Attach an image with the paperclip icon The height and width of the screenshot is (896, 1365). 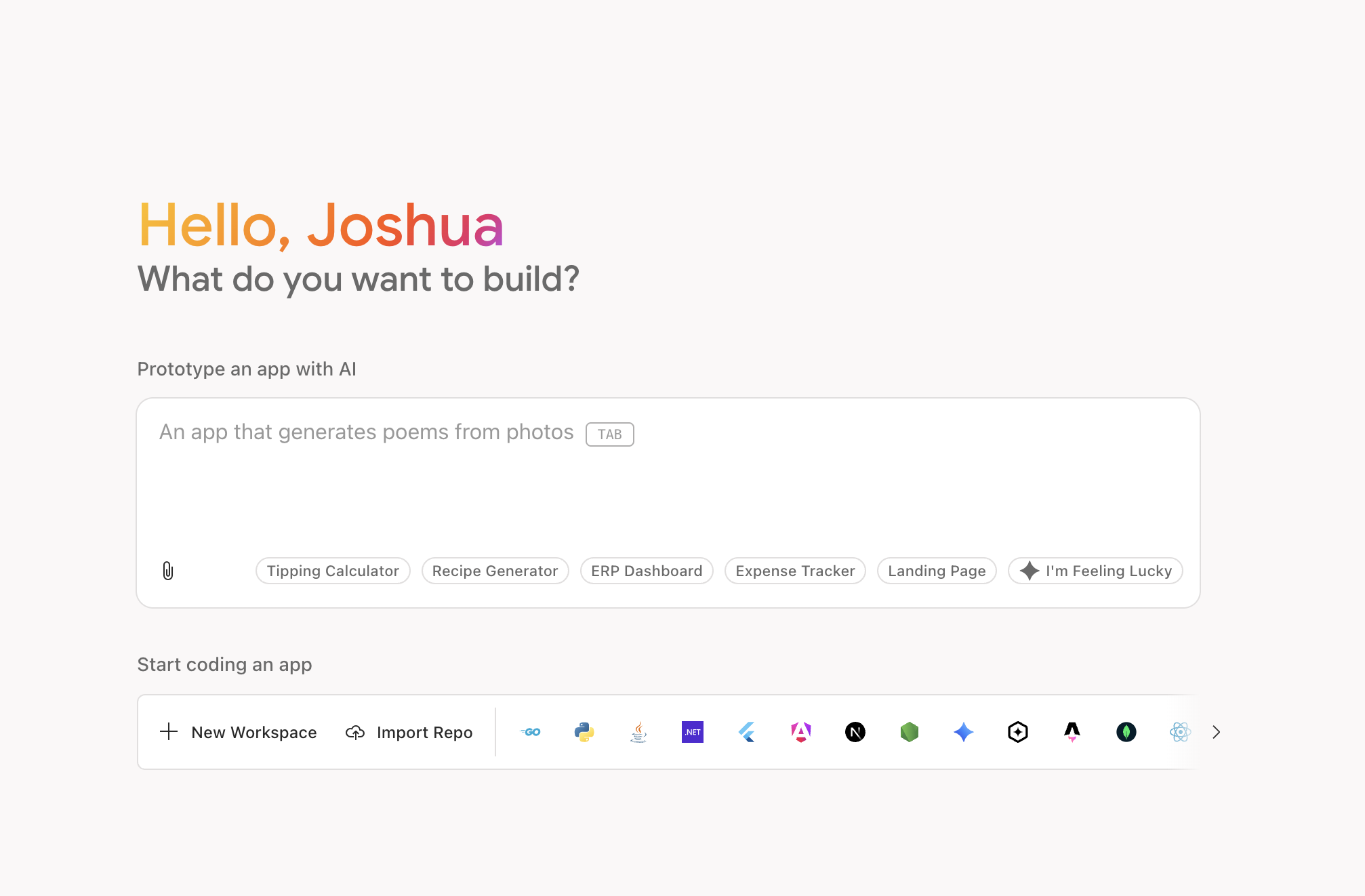coord(167,571)
